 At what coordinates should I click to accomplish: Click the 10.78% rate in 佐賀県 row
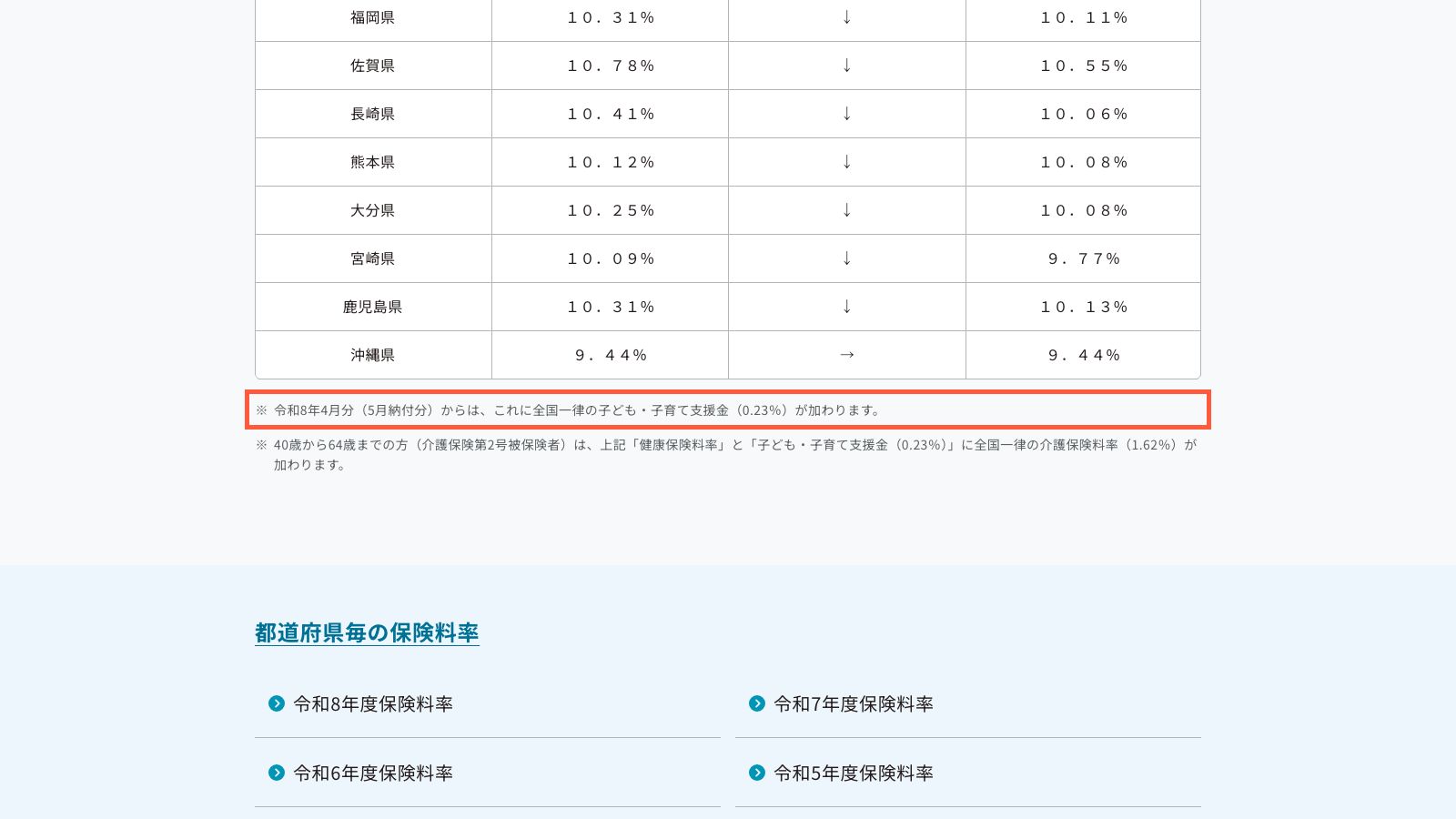pyautogui.click(x=611, y=66)
